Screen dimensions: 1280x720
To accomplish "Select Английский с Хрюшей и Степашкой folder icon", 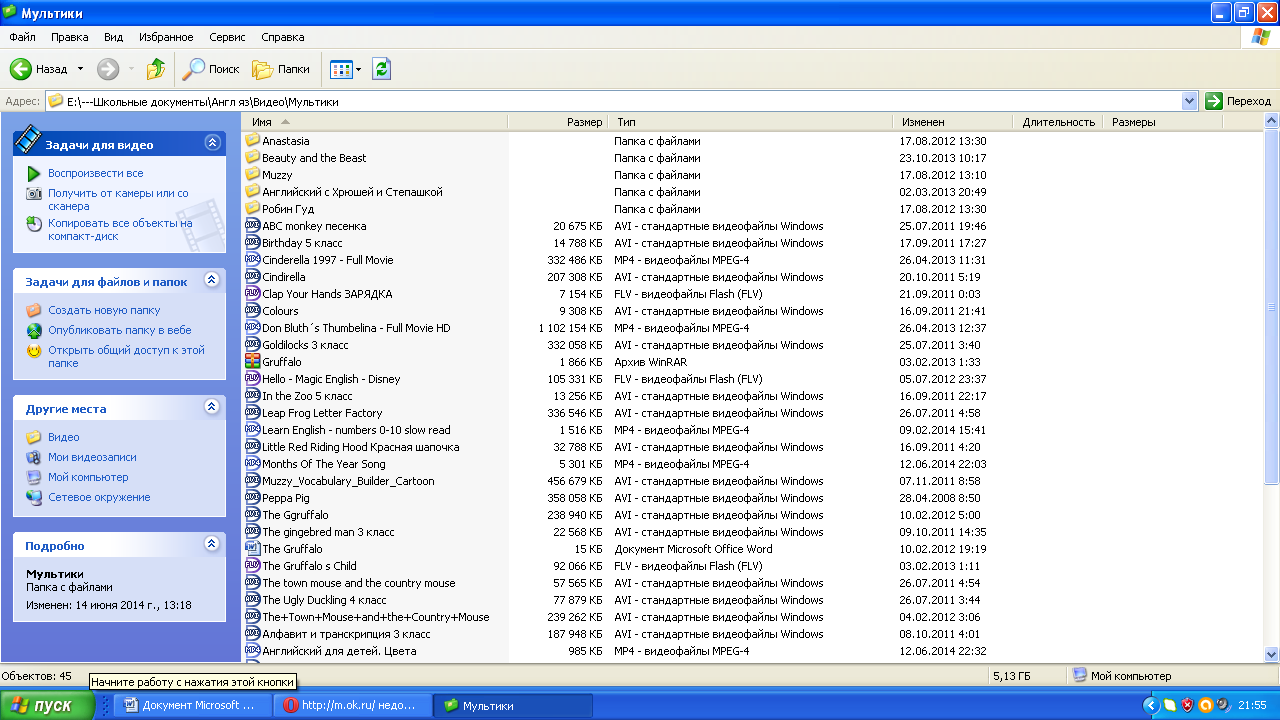I will pos(252,192).
